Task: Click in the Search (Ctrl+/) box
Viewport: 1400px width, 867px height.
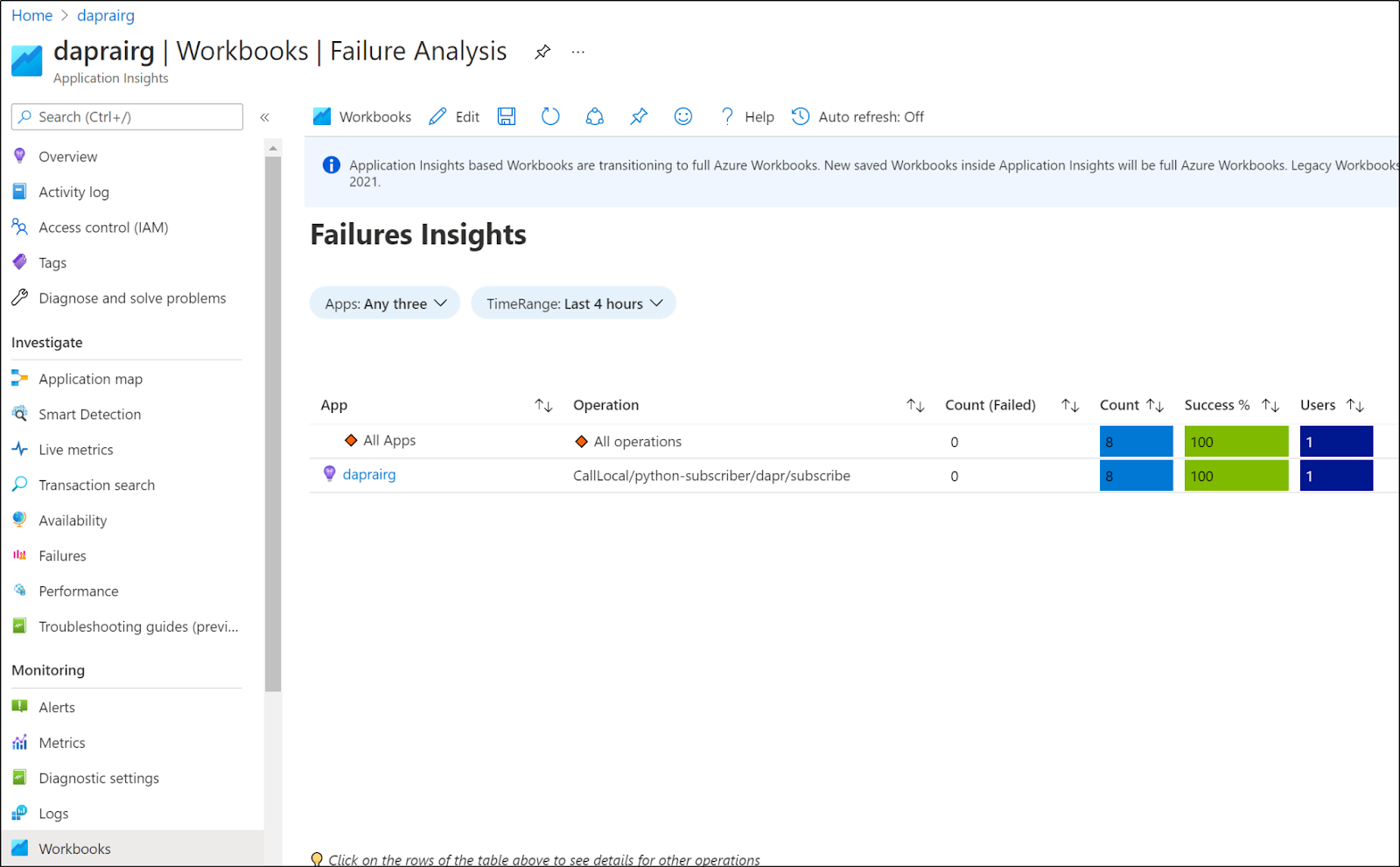Action: coord(127,117)
